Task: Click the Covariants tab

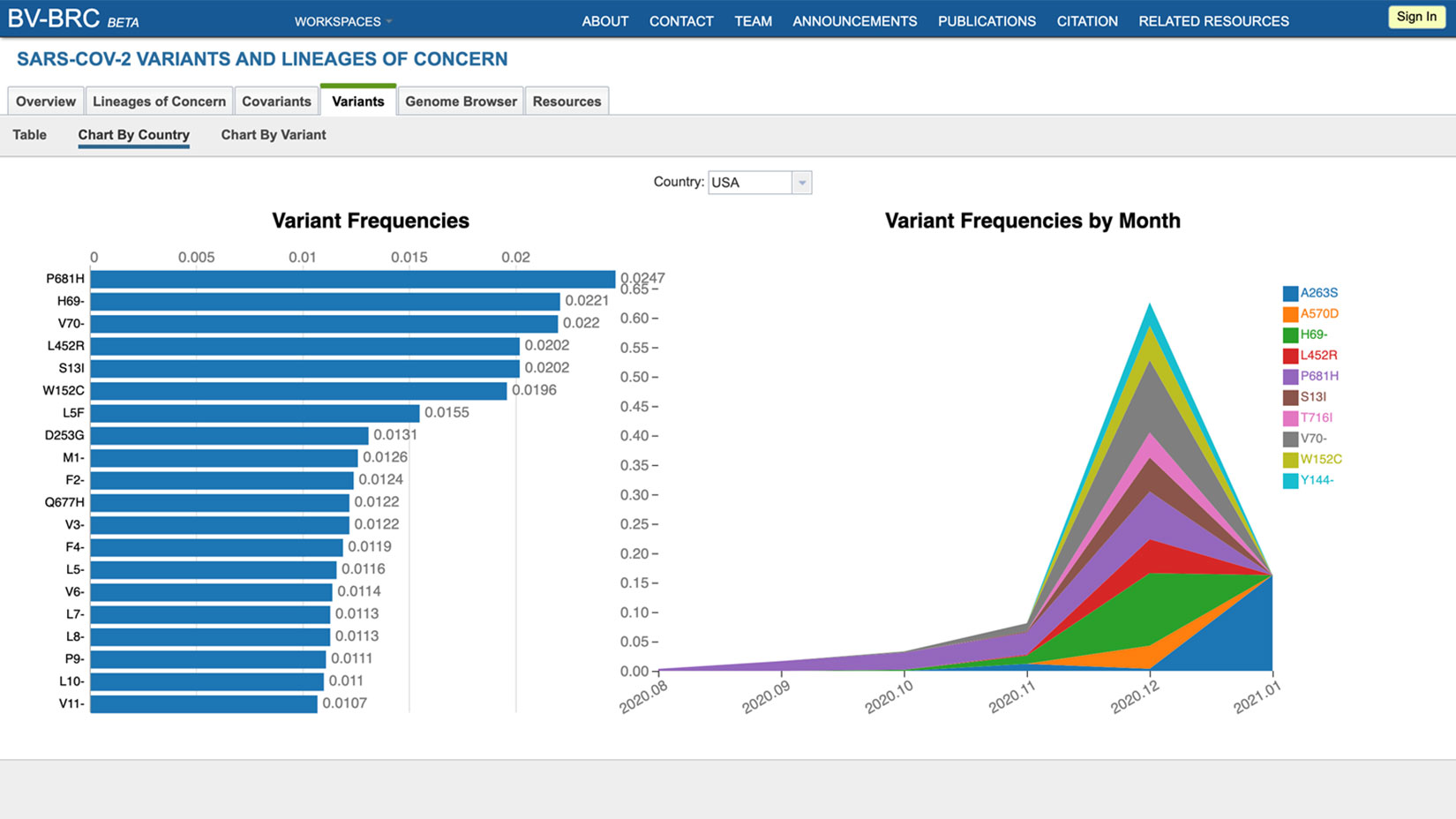Action: point(276,101)
